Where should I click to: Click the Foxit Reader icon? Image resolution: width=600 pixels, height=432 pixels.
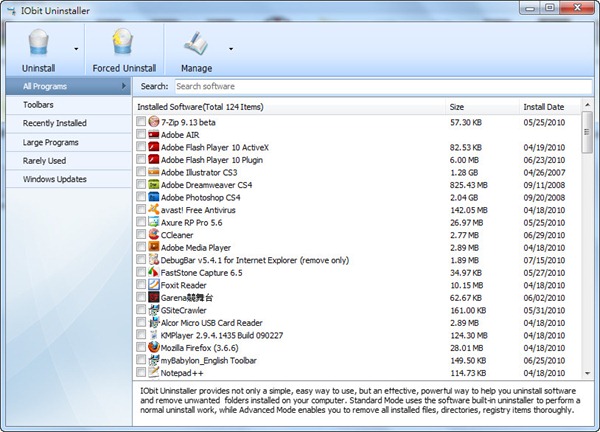pos(153,285)
